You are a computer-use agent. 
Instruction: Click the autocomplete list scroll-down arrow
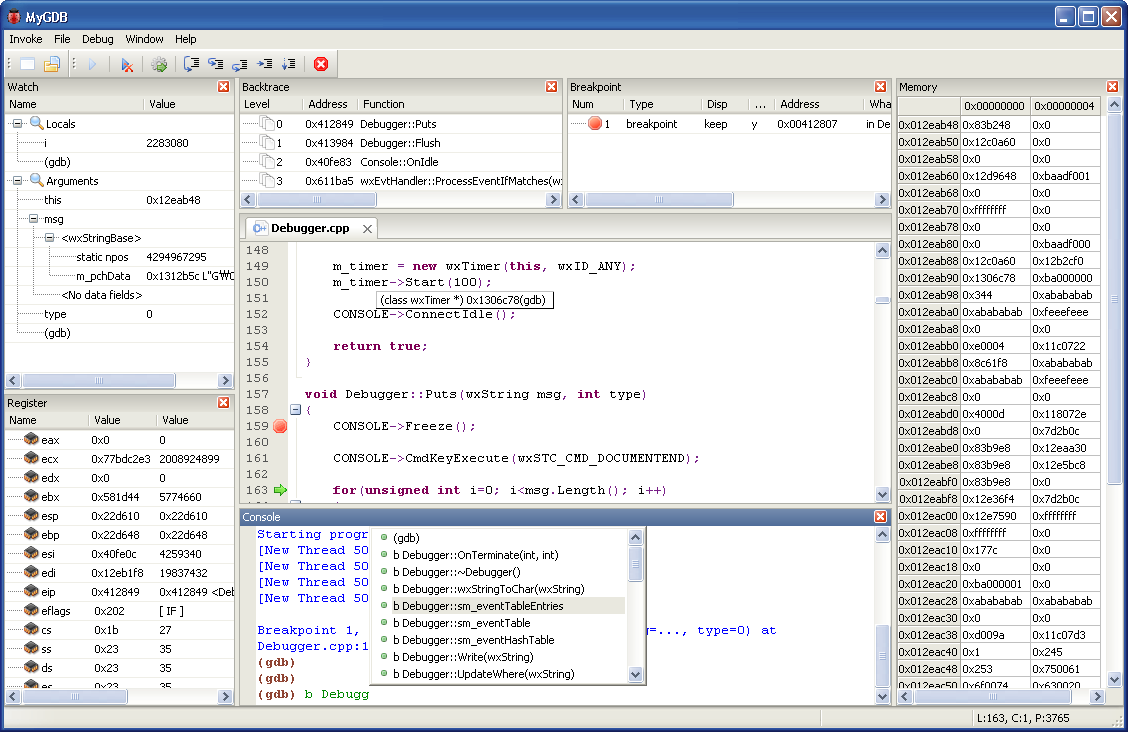coord(635,674)
